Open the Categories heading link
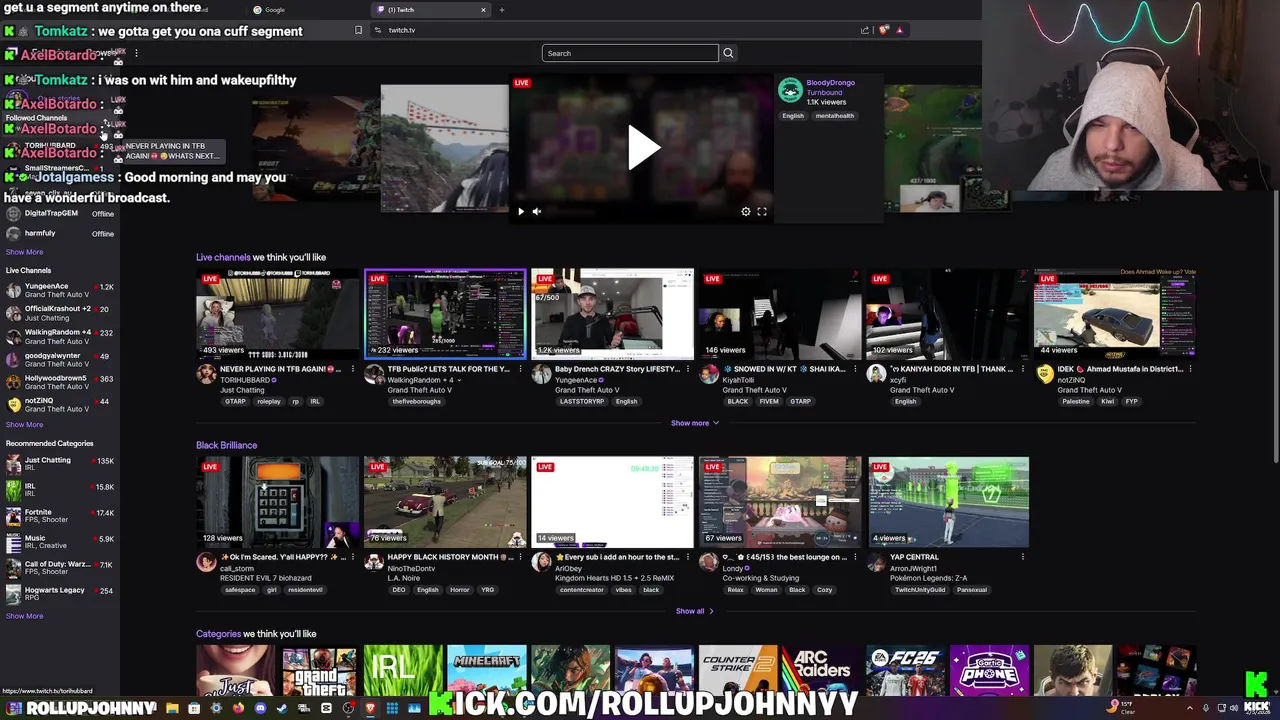Screen dimensions: 1280x720 coord(218,634)
